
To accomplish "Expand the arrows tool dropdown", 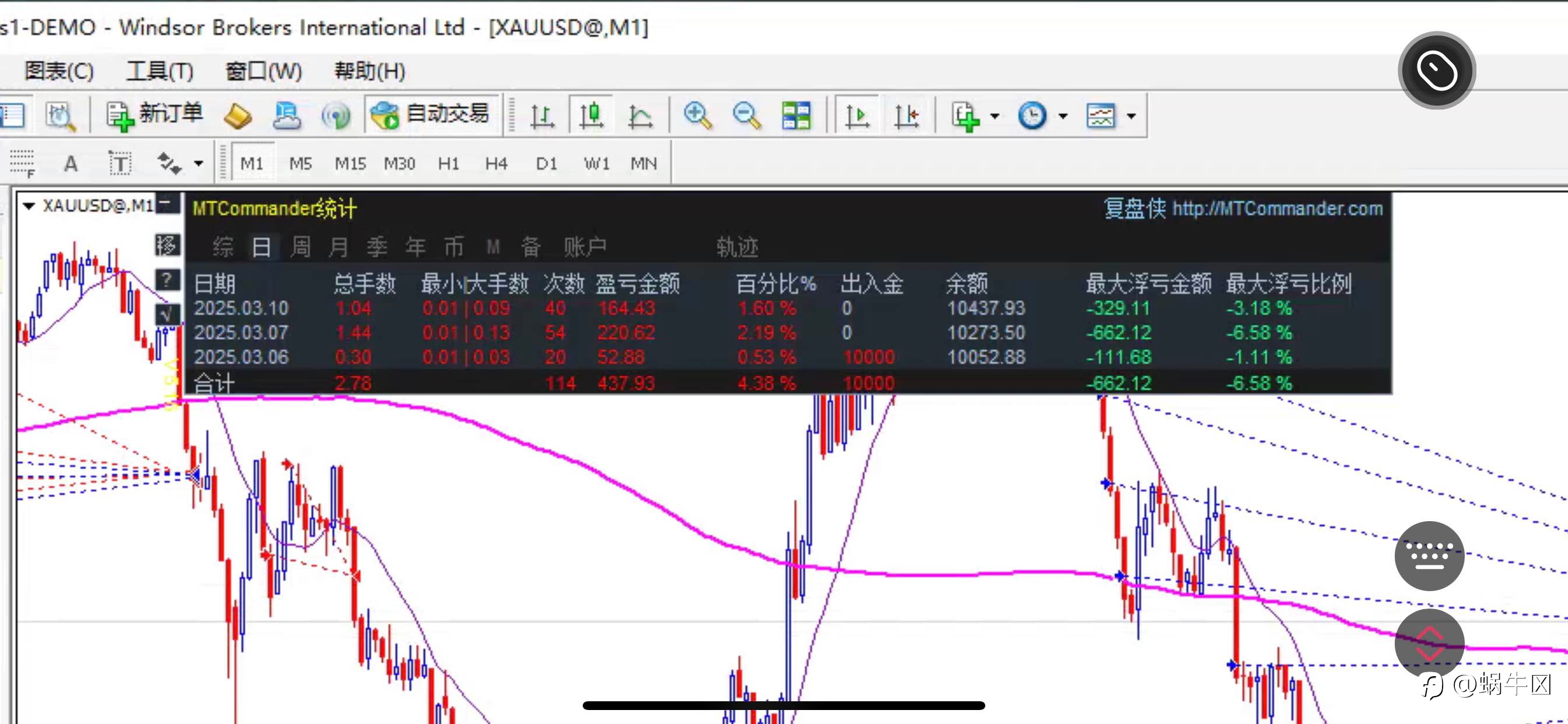I will point(198,164).
